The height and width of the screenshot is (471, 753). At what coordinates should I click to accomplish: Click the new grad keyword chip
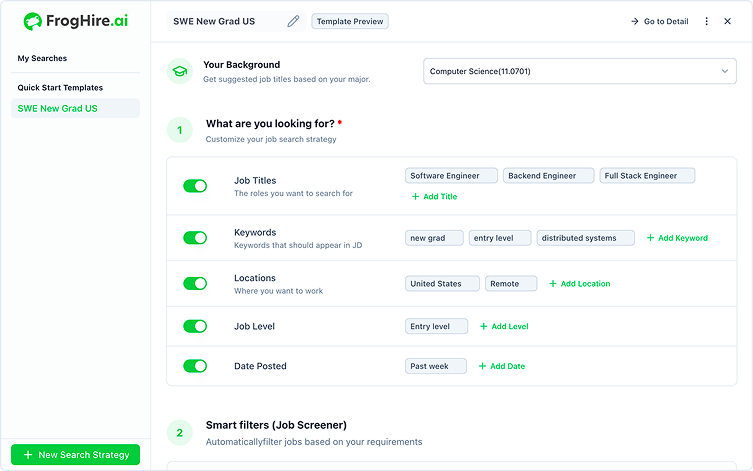434,238
